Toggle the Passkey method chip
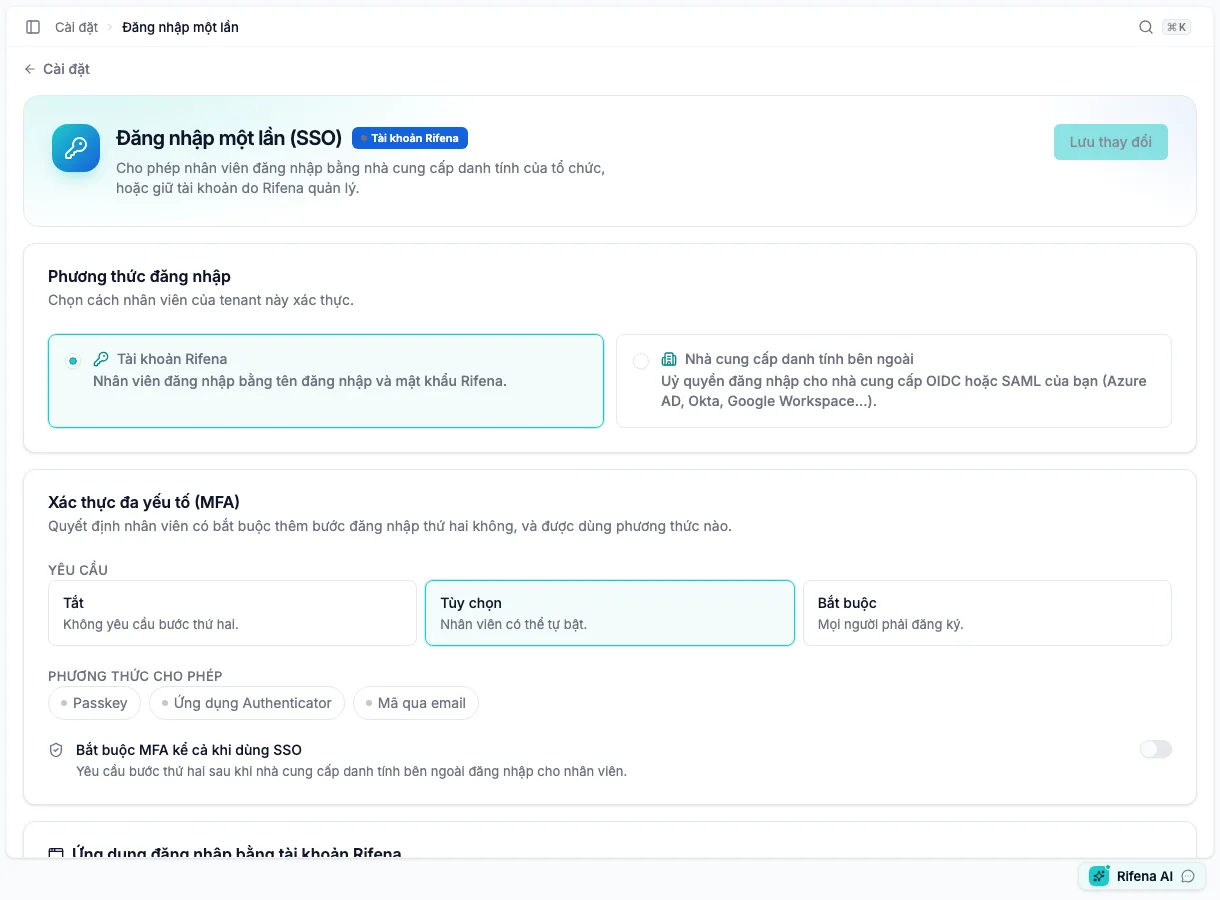This screenshot has height=900, width=1220. pyautogui.click(x=94, y=703)
